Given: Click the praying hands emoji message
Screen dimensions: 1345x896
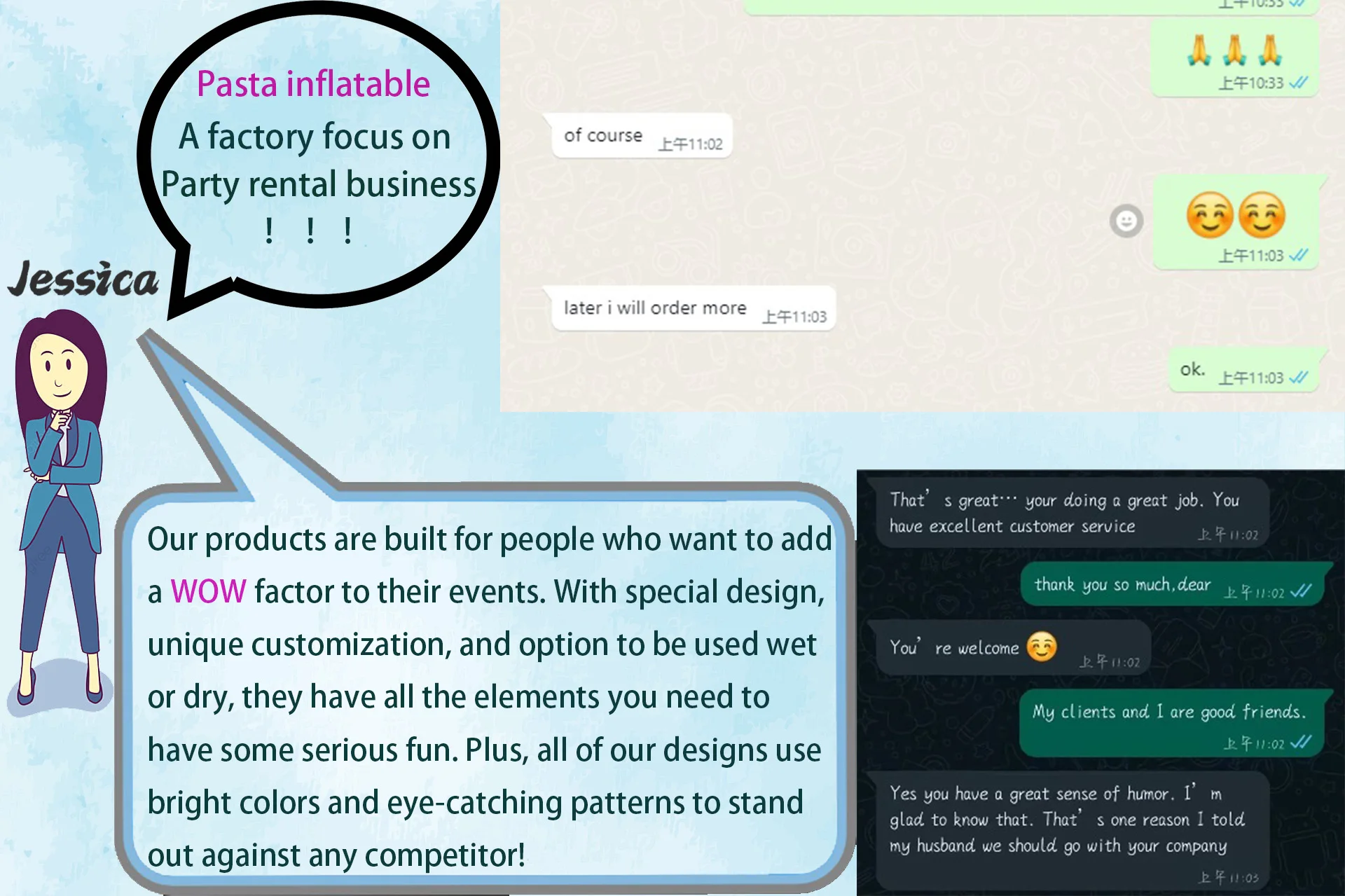Looking at the screenshot, I should [1234, 50].
